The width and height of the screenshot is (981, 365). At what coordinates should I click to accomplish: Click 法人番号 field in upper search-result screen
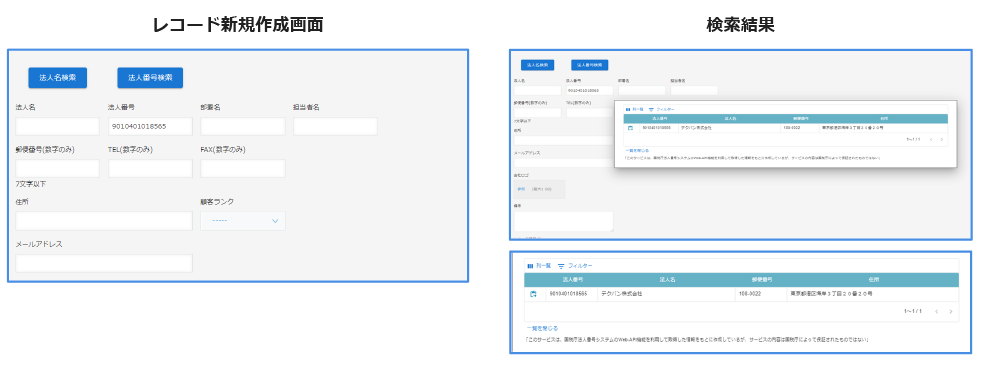click(x=589, y=90)
